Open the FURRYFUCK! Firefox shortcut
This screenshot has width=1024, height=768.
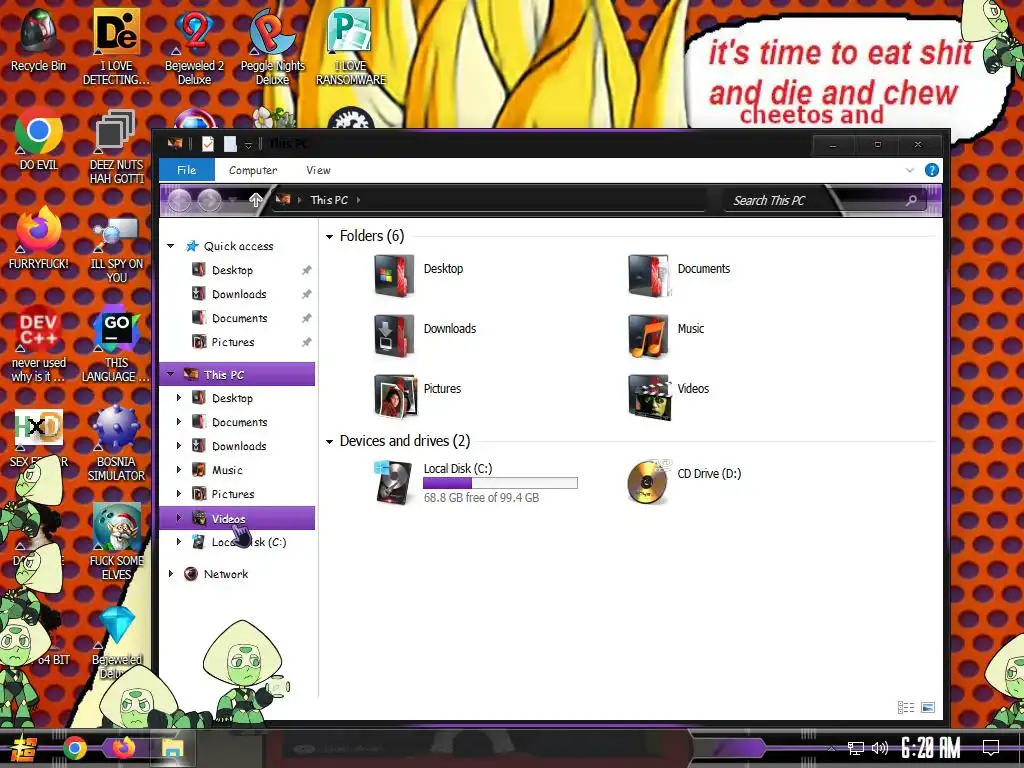(x=39, y=238)
